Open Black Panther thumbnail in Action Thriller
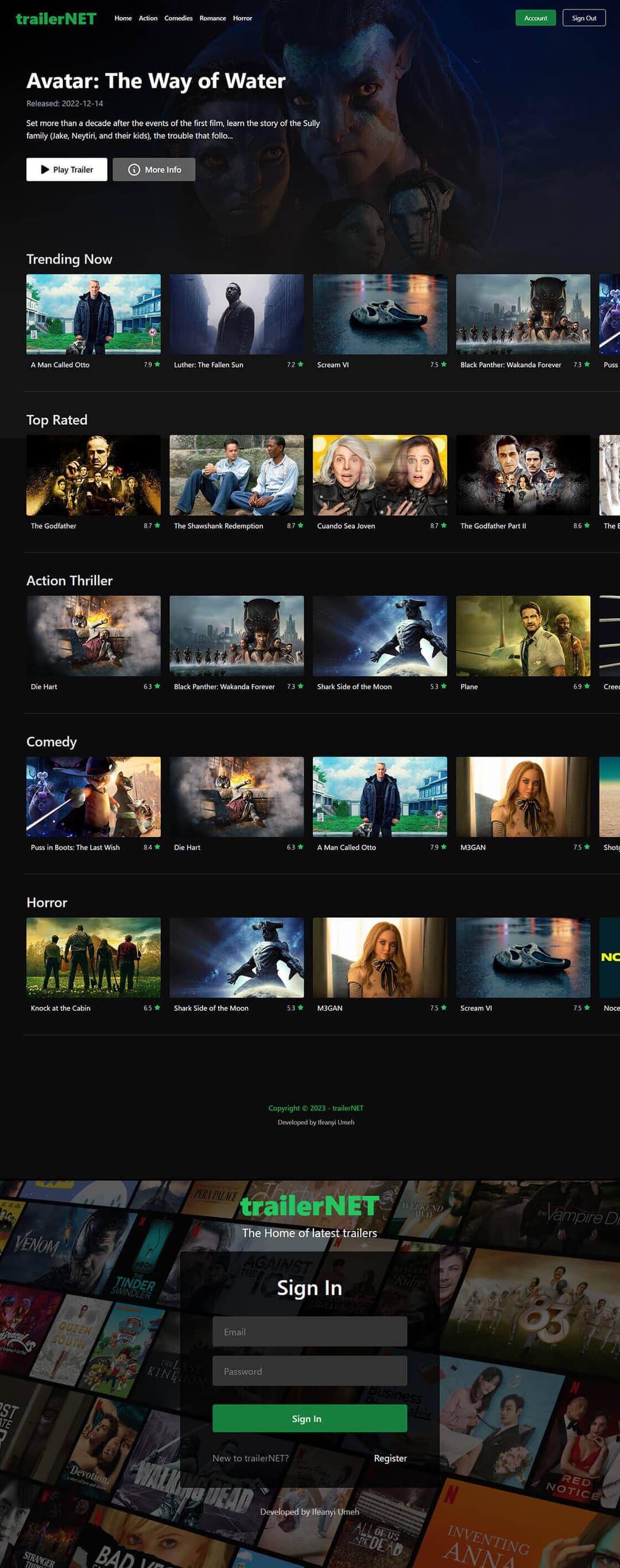620x1568 pixels. pos(237,635)
